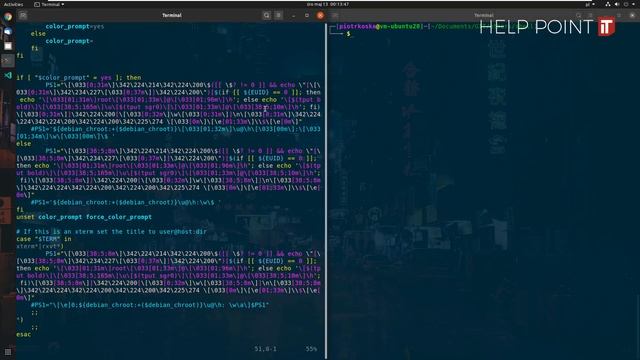
Task: Click the 'vm-ubuntu20' hostname in right prompt
Action: [x=400, y=26]
